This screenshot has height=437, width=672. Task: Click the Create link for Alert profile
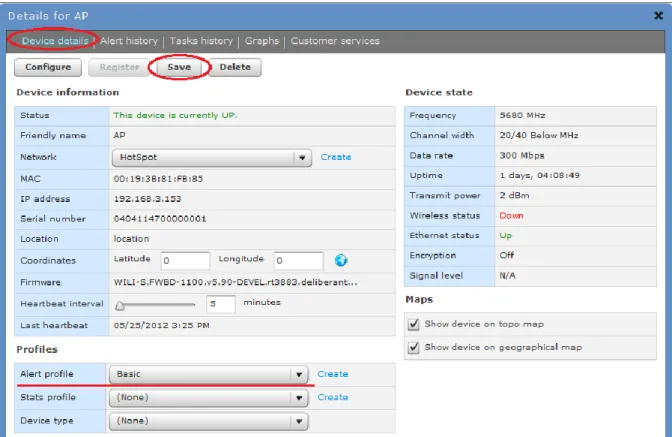point(333,374)
